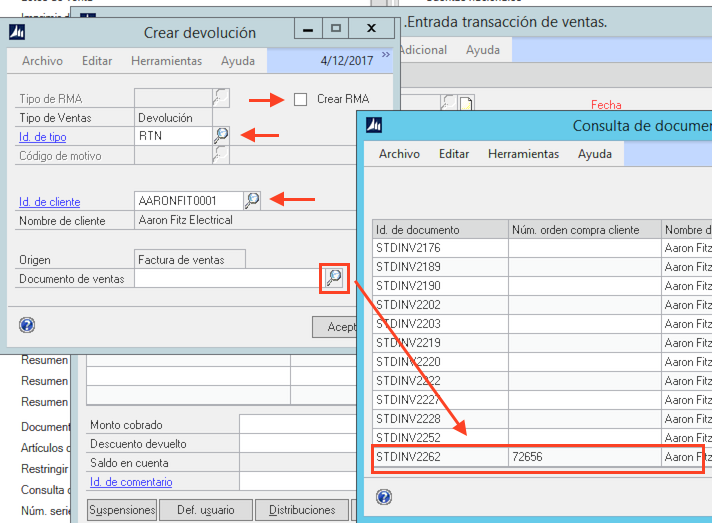
Task: Click help icon in Consulta de documentos window
Action: pyautogui.click(x=384, y=497)
